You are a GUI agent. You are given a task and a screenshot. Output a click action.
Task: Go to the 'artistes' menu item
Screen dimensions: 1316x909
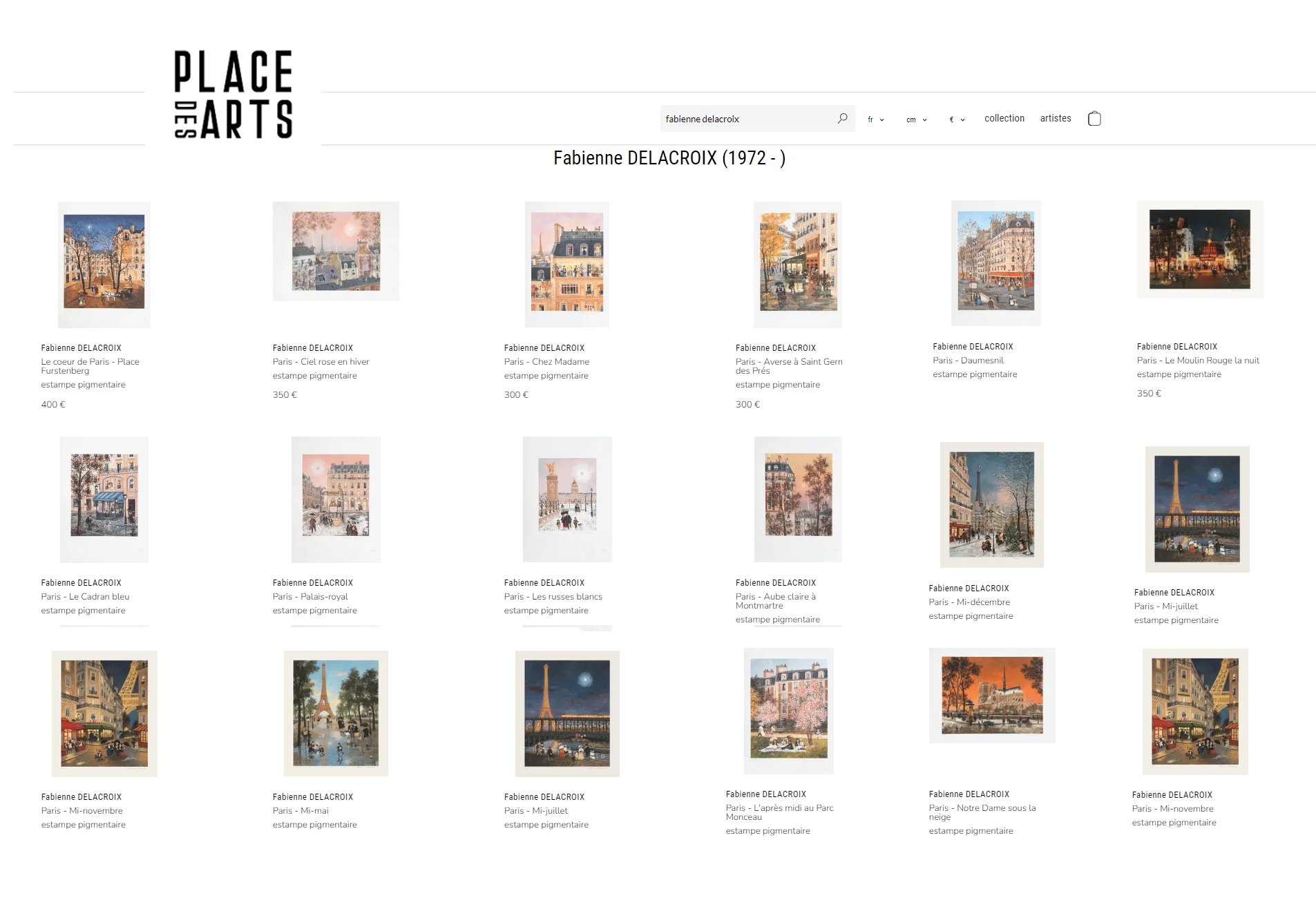click(1055, 118)
